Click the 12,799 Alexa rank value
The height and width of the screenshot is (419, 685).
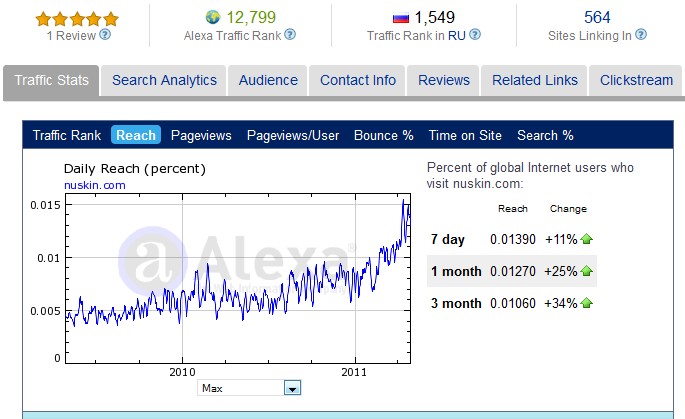(251, 17)
